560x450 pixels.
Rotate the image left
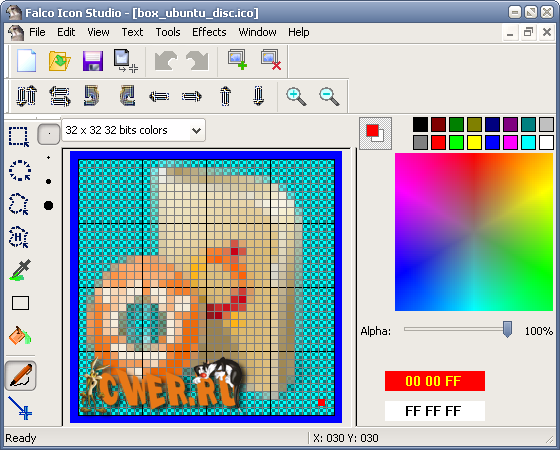click(92, 95)
